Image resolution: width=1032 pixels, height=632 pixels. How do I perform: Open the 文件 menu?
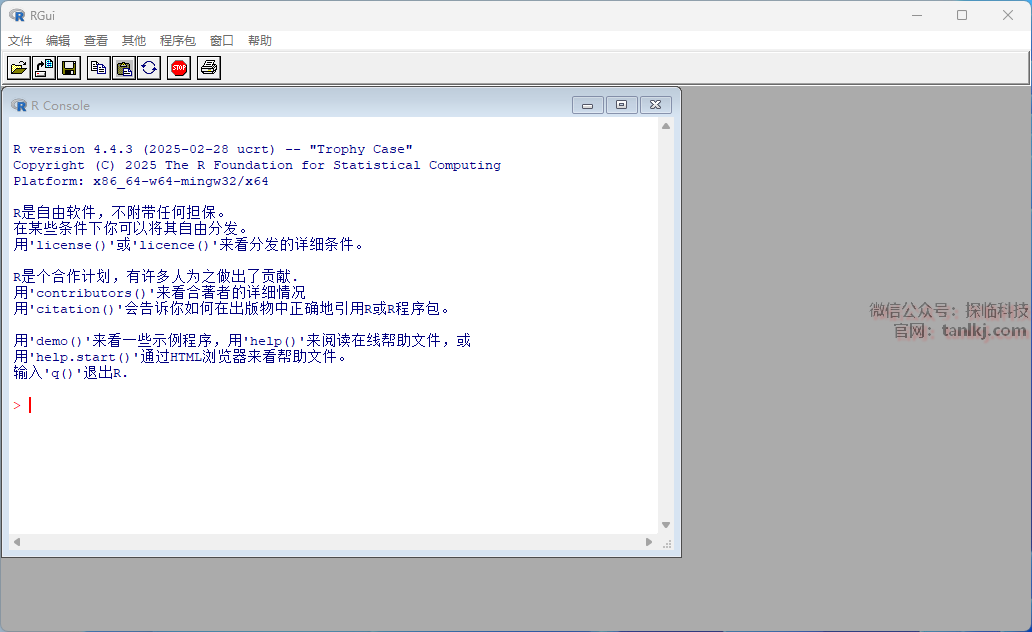[20, 41]
